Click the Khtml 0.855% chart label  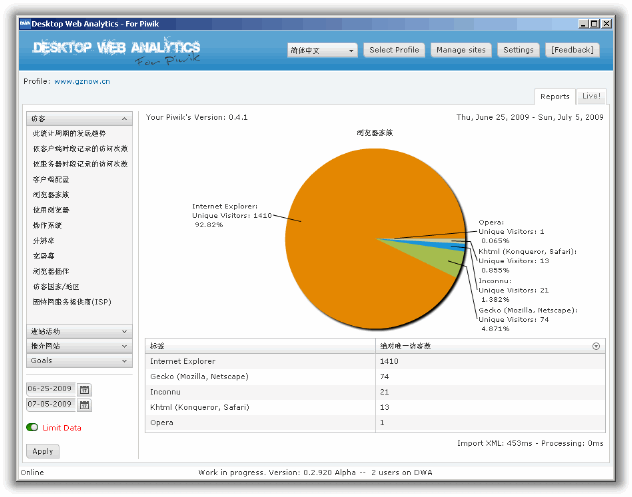pos(527,261)
